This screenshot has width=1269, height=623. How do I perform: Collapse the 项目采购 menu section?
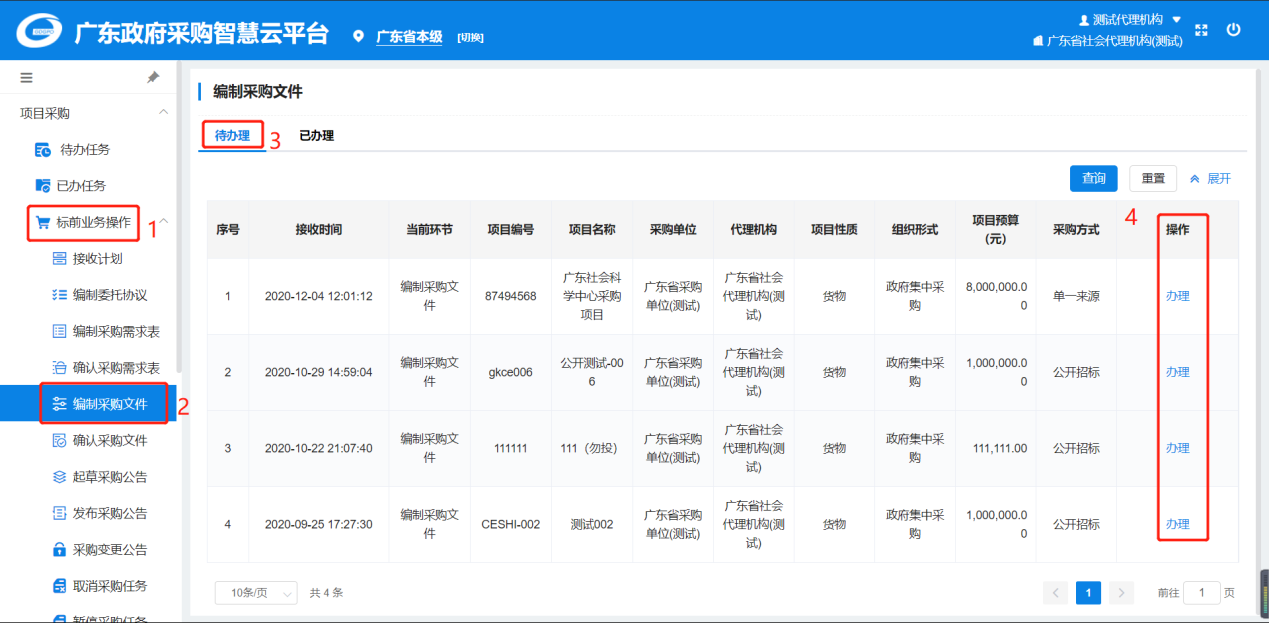point(164,113)
